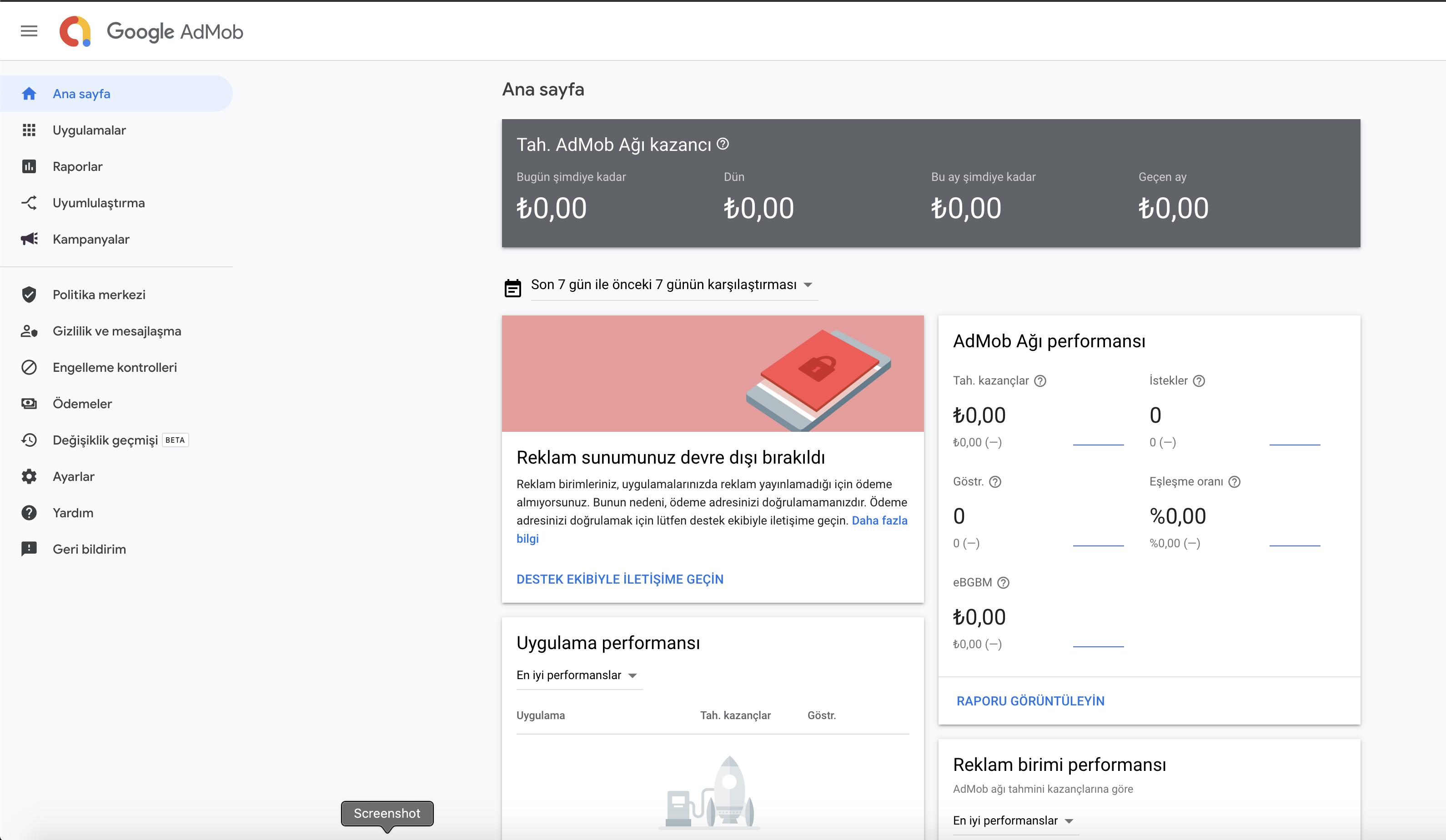The image size is (1446, 840).
Task: Click help icon next to Göstr.
Action: click(x=995, y=482)
